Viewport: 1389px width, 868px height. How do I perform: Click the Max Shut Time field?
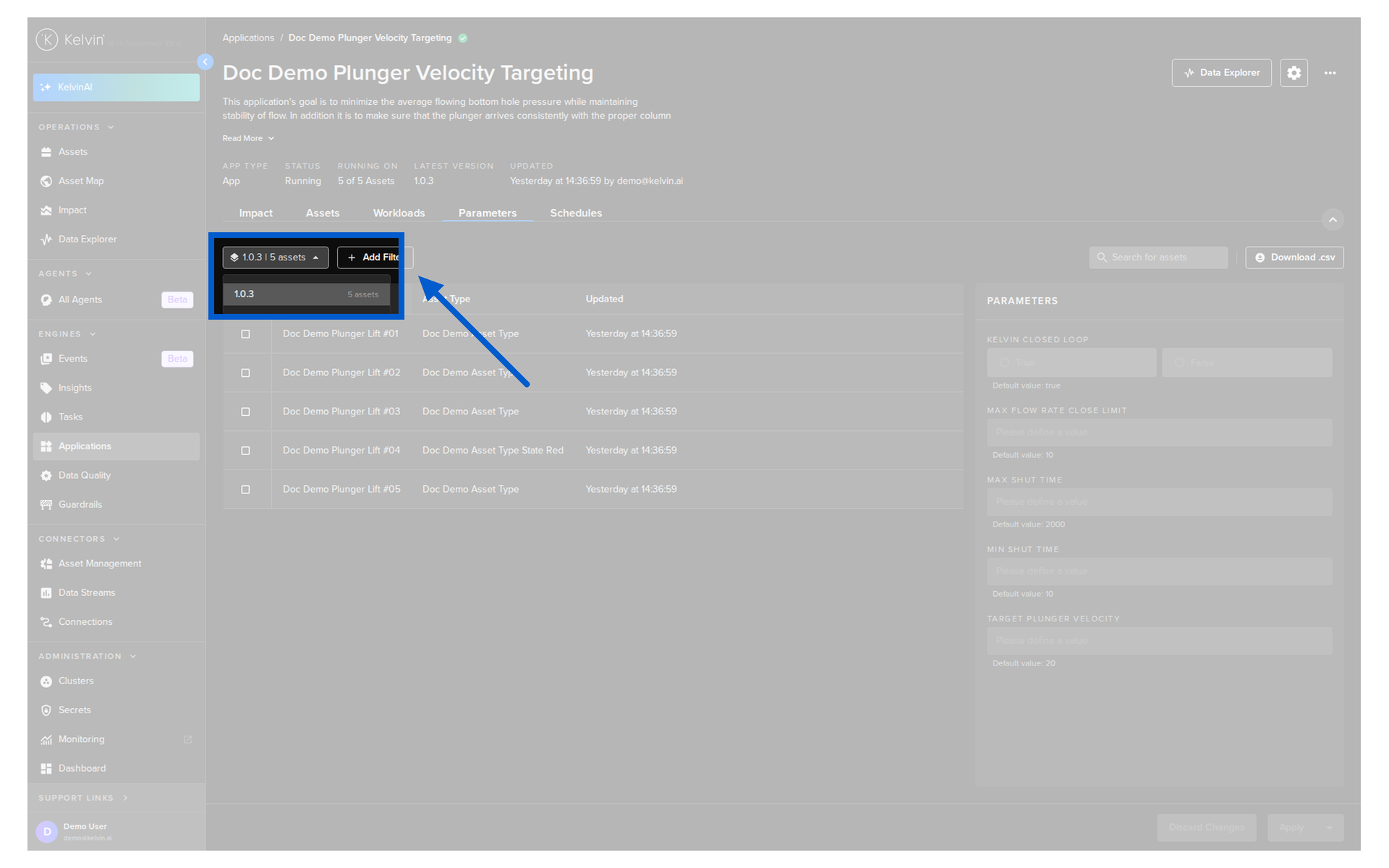(1159, 502)
